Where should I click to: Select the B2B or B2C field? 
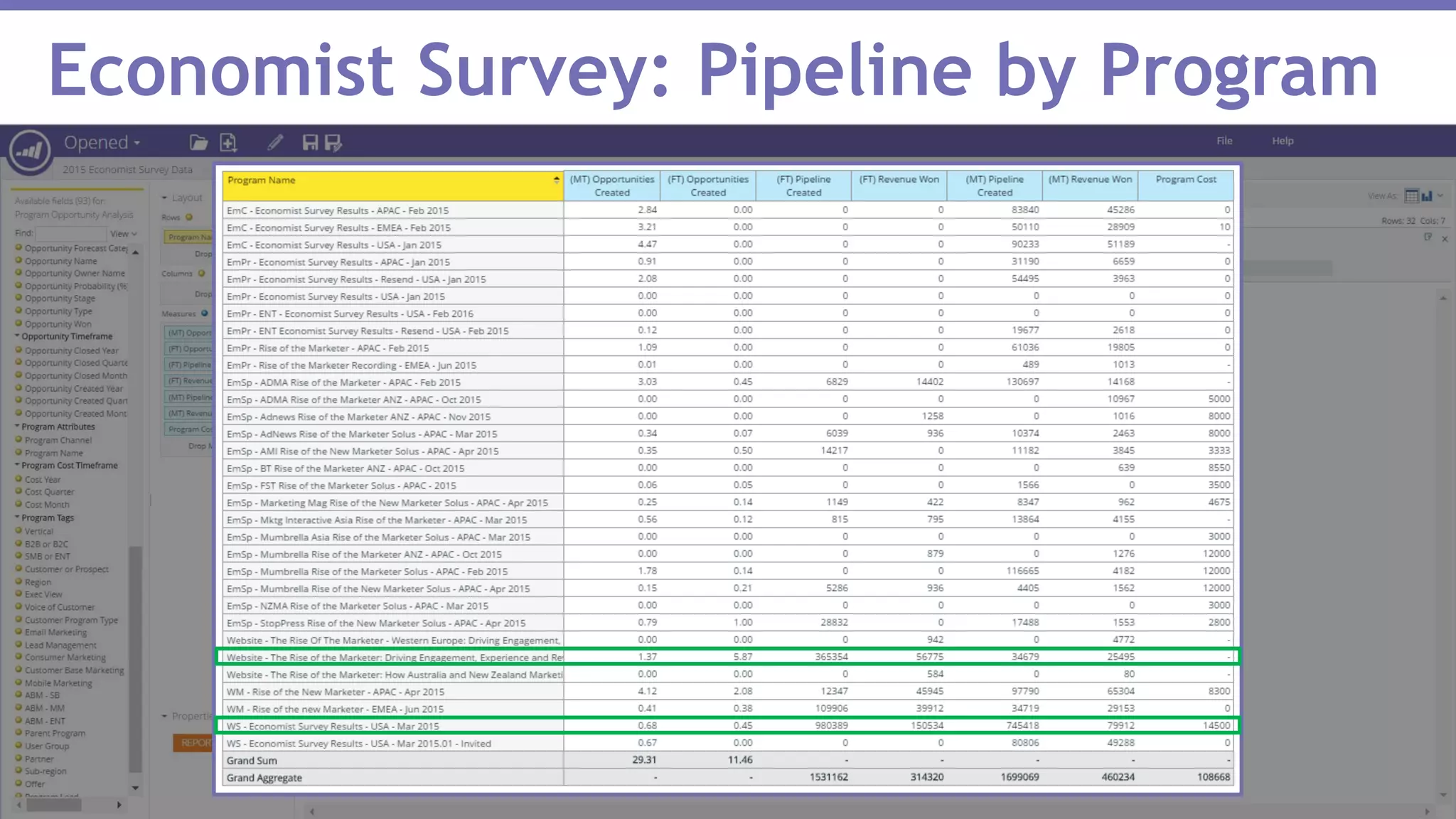coord(46,544)
